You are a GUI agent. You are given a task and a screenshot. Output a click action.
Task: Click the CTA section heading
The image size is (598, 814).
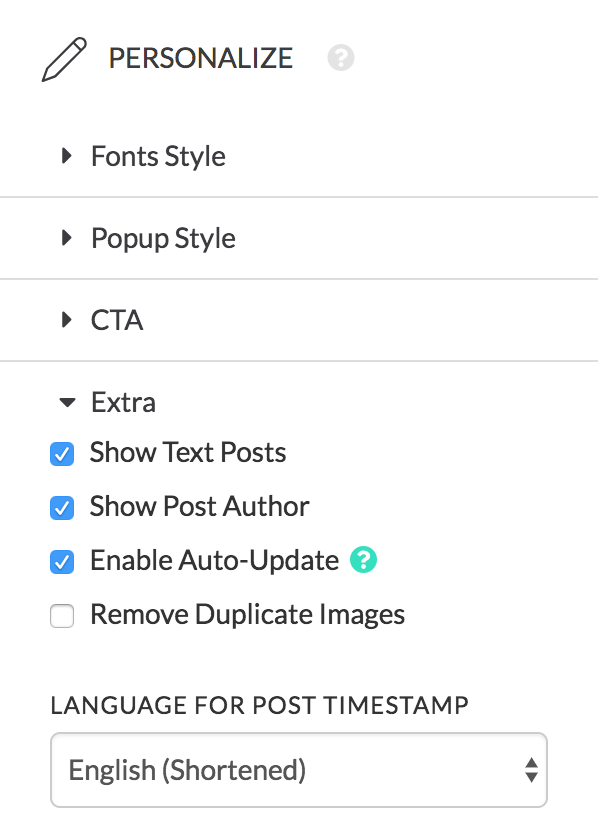point(117,320)
